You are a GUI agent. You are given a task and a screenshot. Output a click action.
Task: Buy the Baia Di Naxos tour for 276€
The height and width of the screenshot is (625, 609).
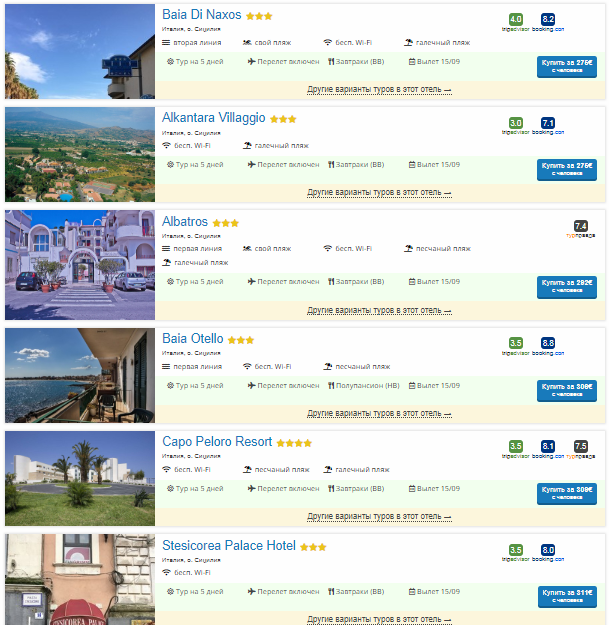(566, 66)
